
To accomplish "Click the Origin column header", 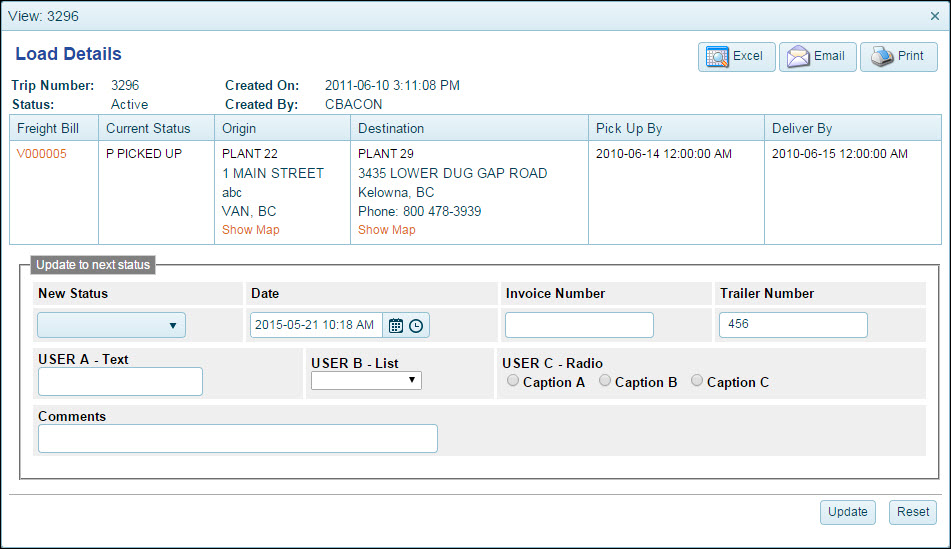I will click(283, 129).
